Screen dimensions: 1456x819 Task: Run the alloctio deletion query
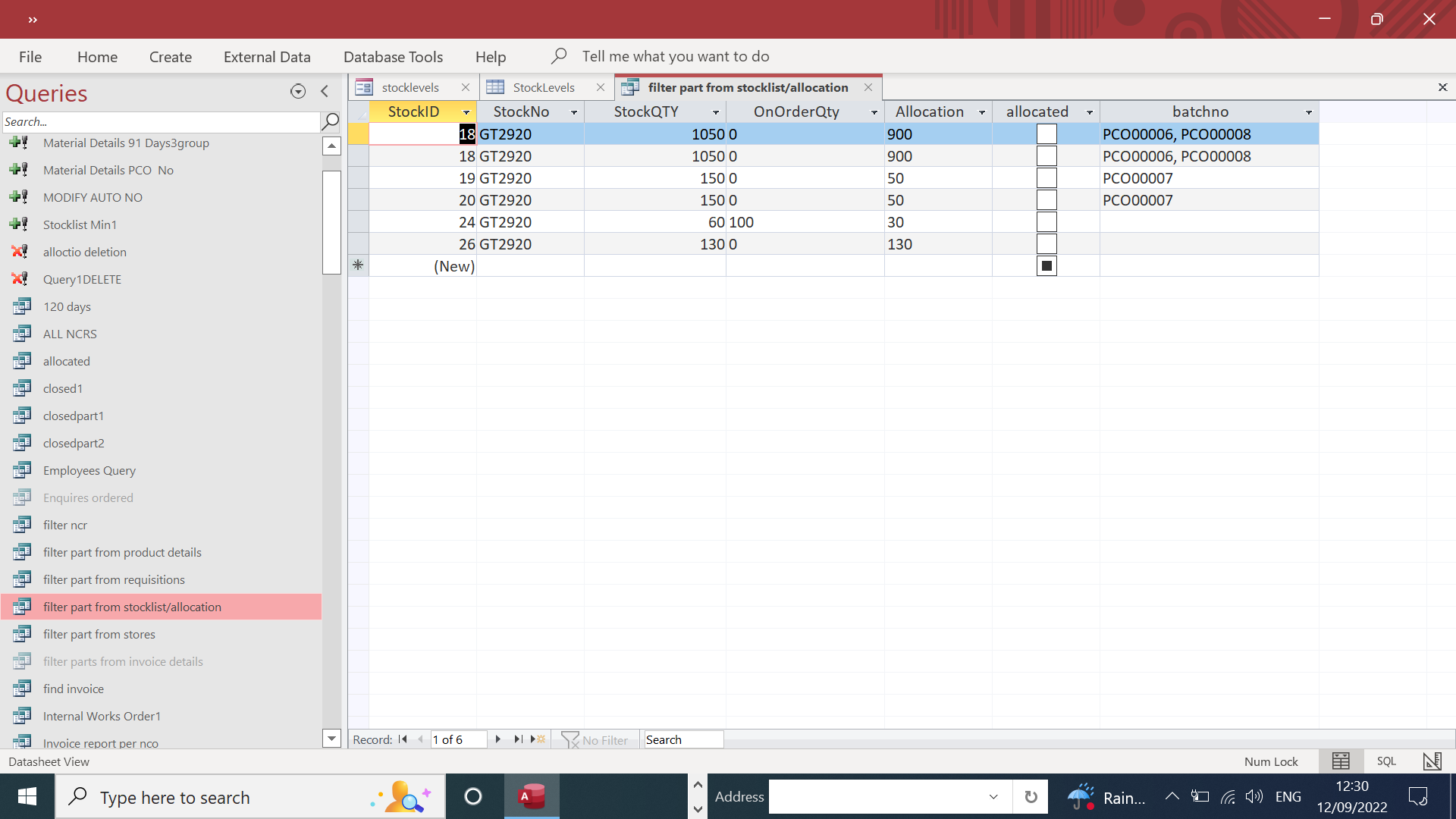coord(85,252)
